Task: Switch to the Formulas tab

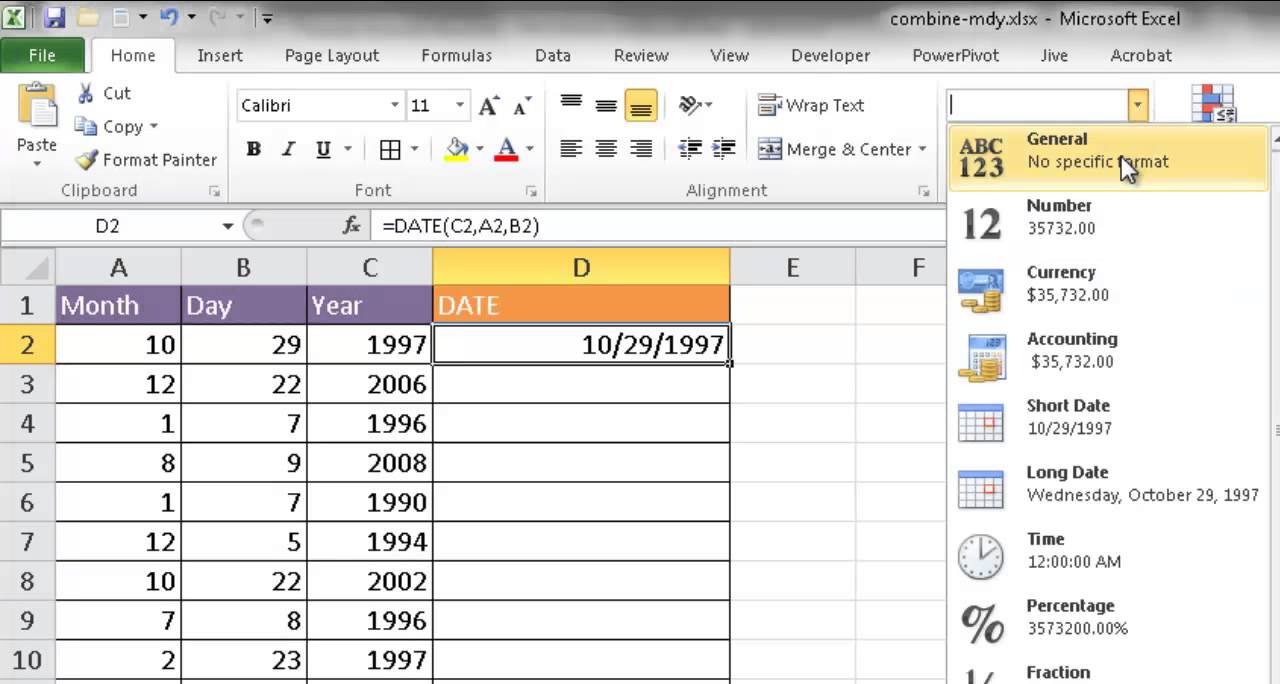Action: click(456, 56)
